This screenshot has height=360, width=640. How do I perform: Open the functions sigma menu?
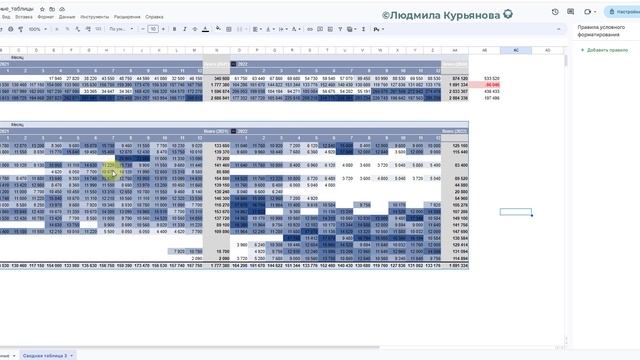pos(363,29)
